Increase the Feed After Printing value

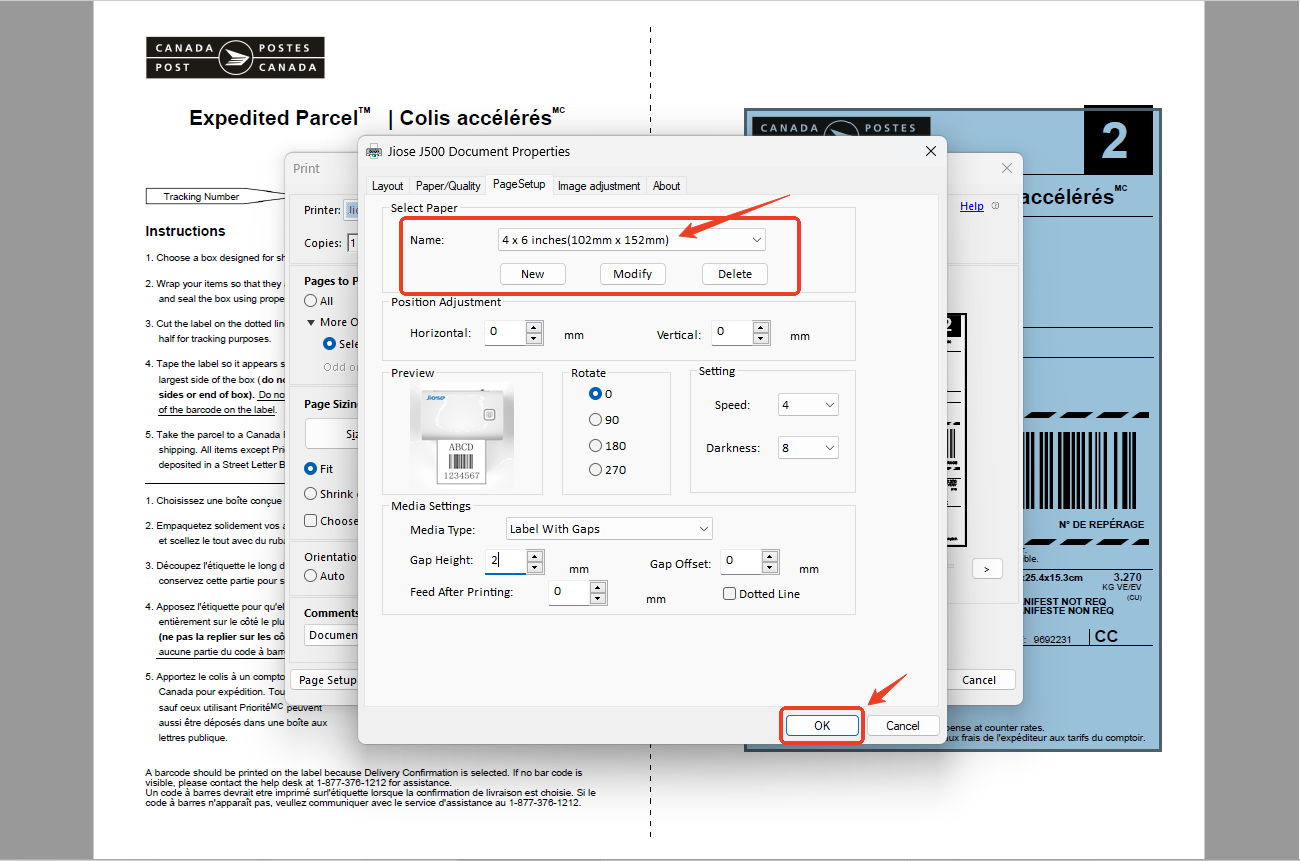(598, 586)
